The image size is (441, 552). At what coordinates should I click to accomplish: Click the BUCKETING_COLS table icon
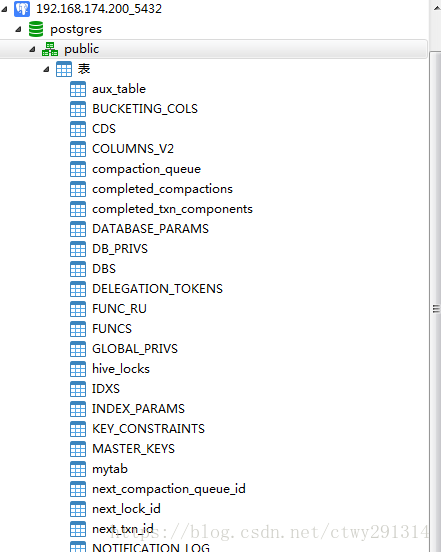tap(78, 109)
